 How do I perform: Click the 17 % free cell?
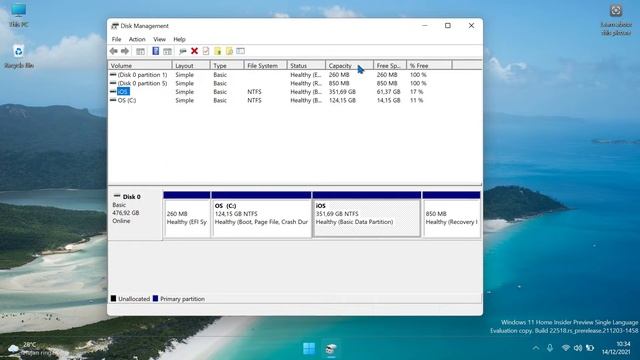coord(416,92)
